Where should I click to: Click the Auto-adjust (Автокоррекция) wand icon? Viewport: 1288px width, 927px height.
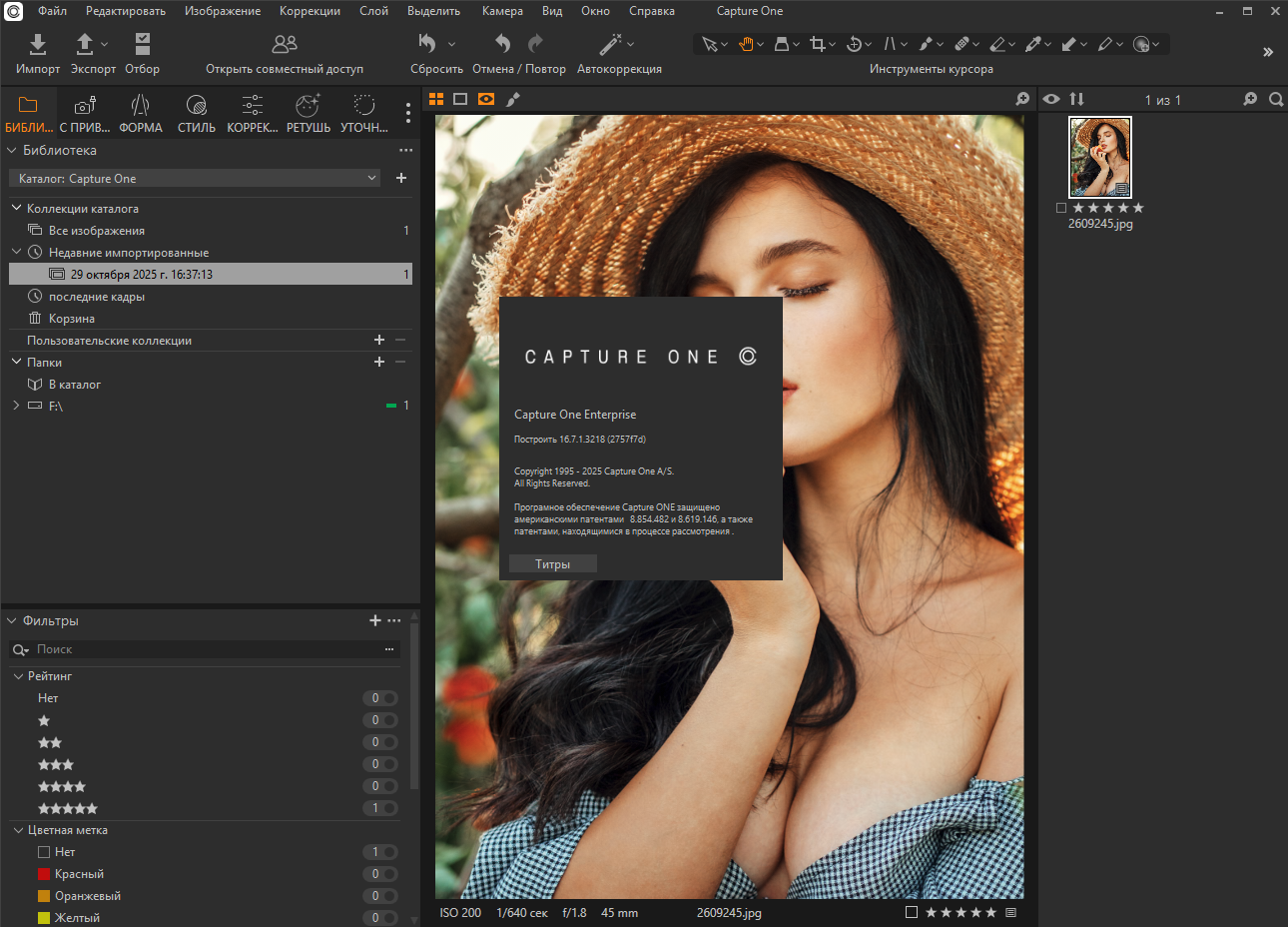(x=610, y=45)
